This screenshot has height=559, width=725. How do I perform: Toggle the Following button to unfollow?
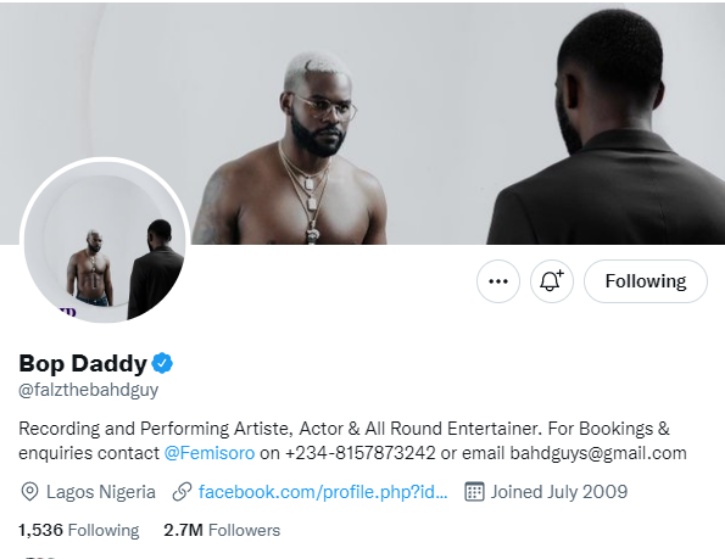coord(645,281)
